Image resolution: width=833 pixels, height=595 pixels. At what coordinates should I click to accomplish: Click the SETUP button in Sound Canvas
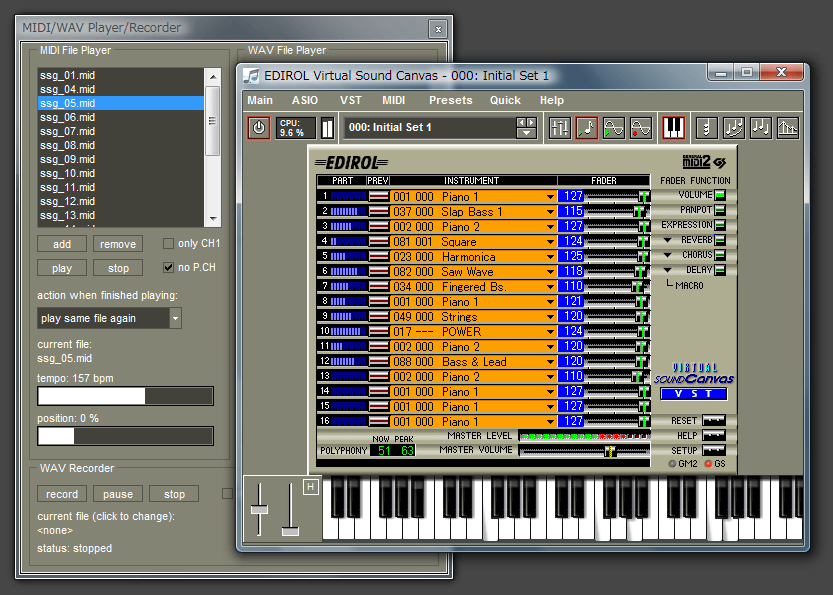[714, 450]
